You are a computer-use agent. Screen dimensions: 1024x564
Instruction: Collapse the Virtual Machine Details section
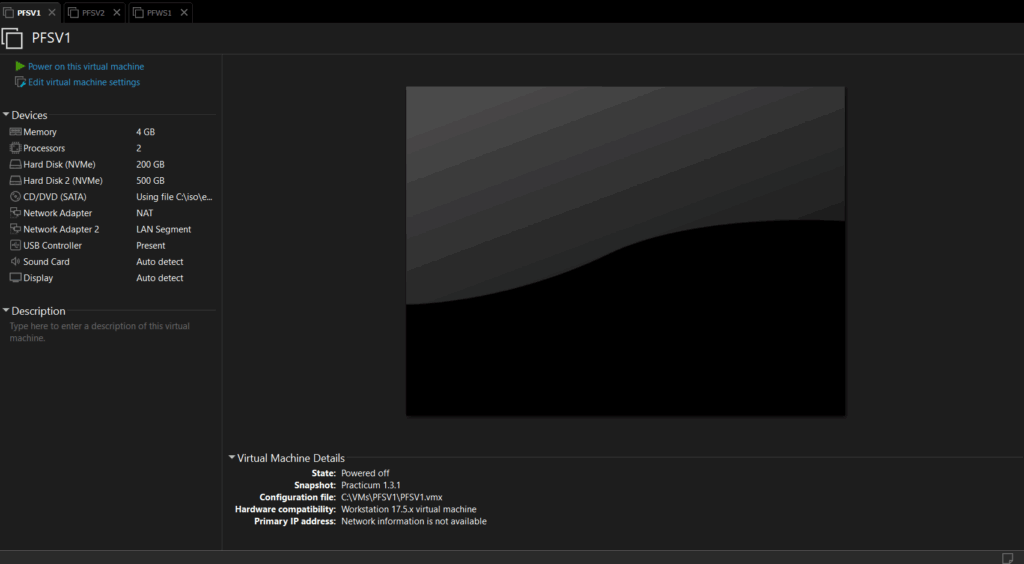pos(232,458)
